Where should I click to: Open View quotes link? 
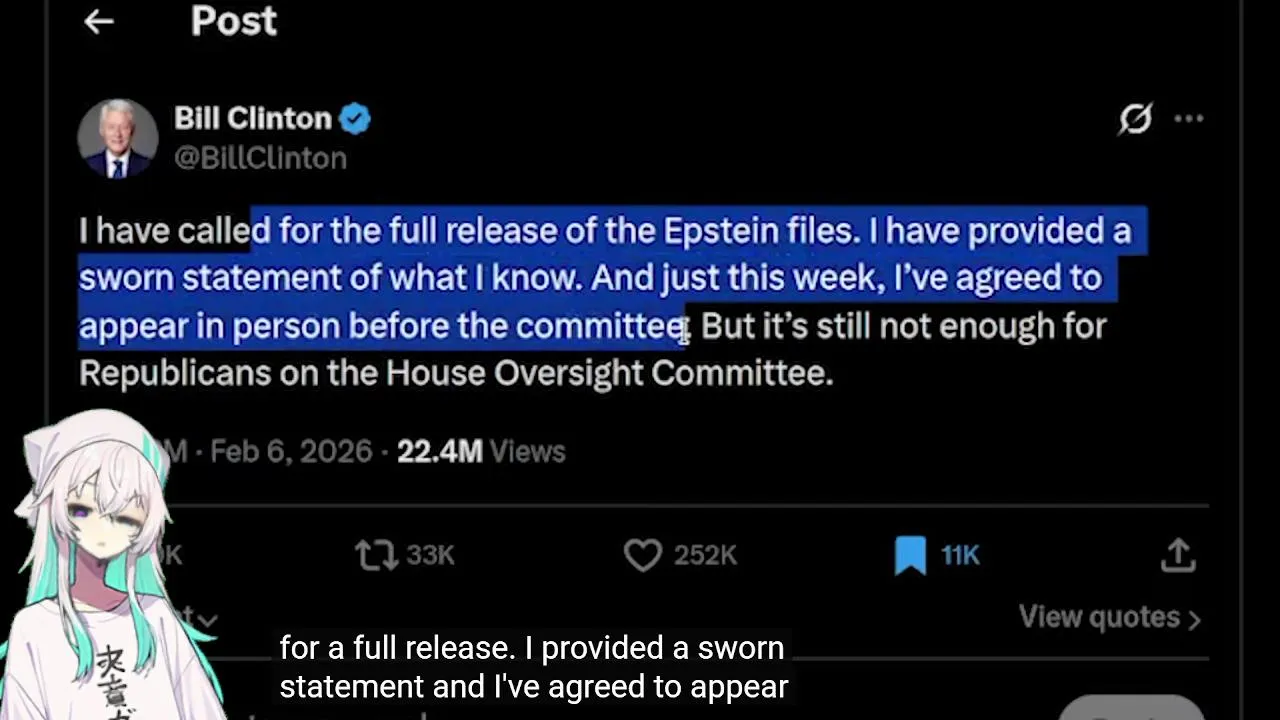point(1099,617)
